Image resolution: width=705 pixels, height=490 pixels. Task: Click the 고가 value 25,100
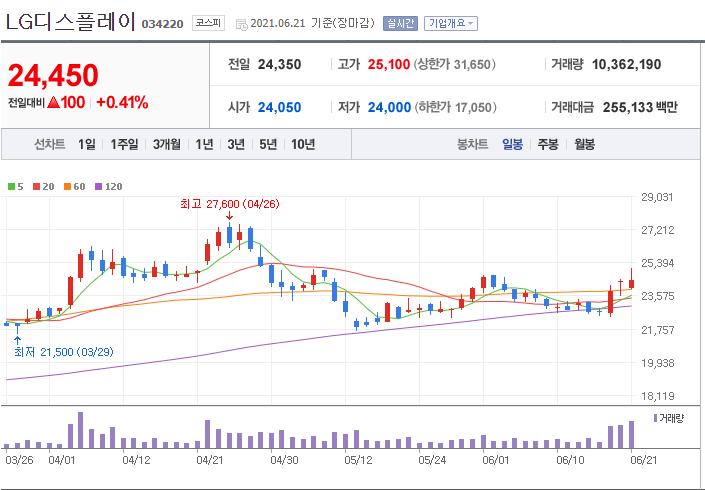click(389, 64)
